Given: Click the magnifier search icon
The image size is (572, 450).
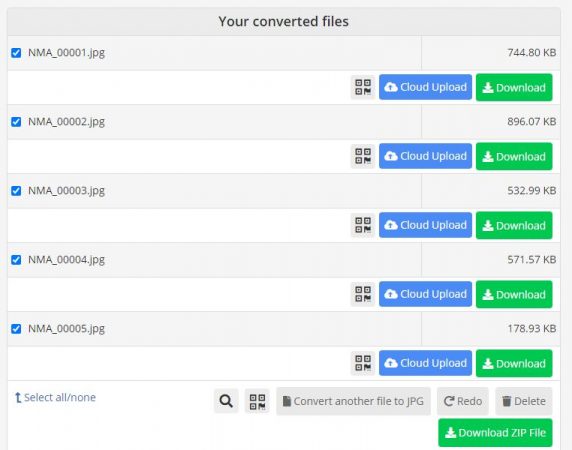Looking at the screenshot, I should (226, 401).
